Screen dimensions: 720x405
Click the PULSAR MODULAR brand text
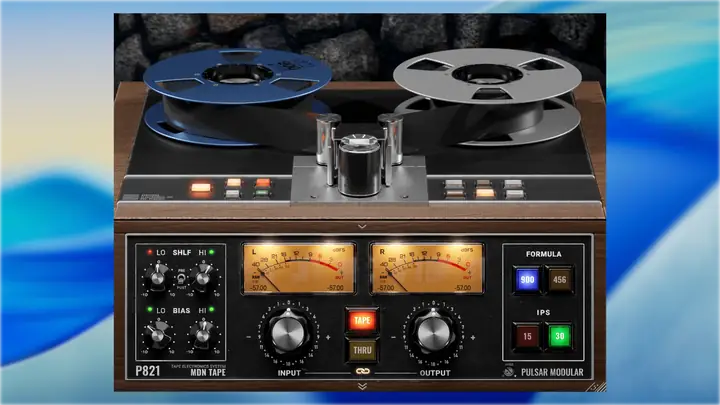pos(552,372)
